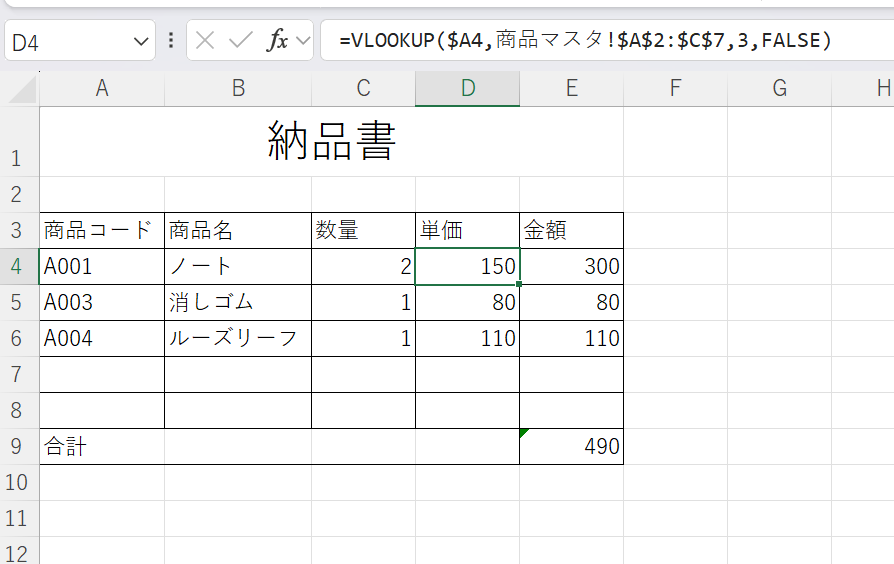894x564 pixels.
Task: Click the Enter checkmark formula icon
Action: click(x=240, y=40)
